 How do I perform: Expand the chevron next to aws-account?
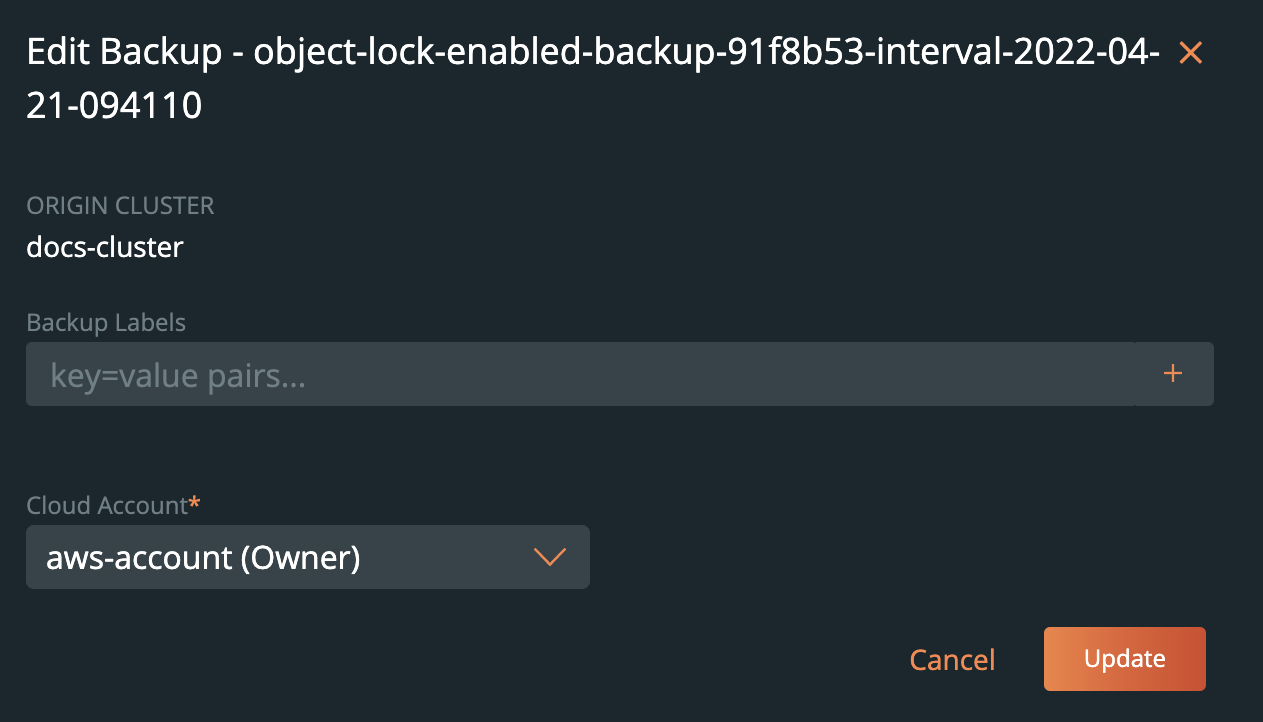[x=550, y=557]
